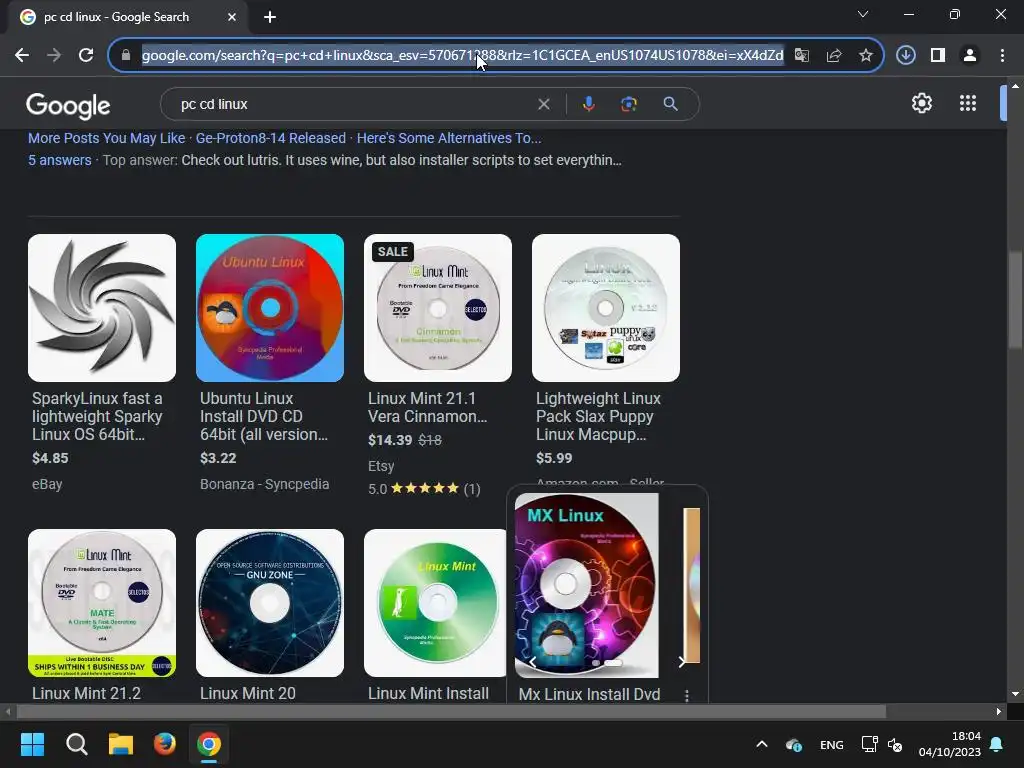Screen dimensions: 1024x768
Task: Click the Google logo
Action: coord(68,105)
